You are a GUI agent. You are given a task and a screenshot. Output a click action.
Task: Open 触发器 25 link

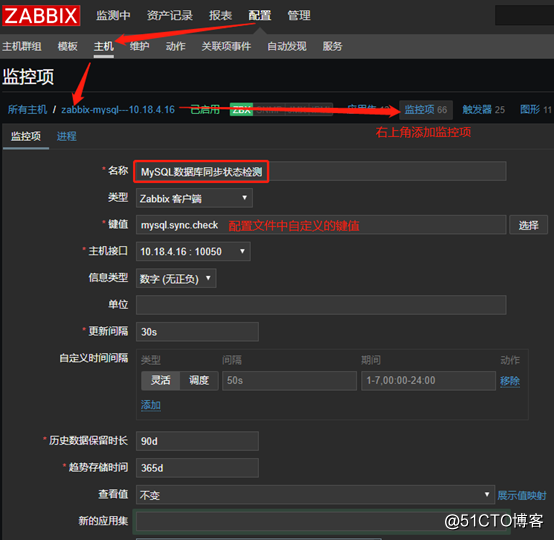484,110
